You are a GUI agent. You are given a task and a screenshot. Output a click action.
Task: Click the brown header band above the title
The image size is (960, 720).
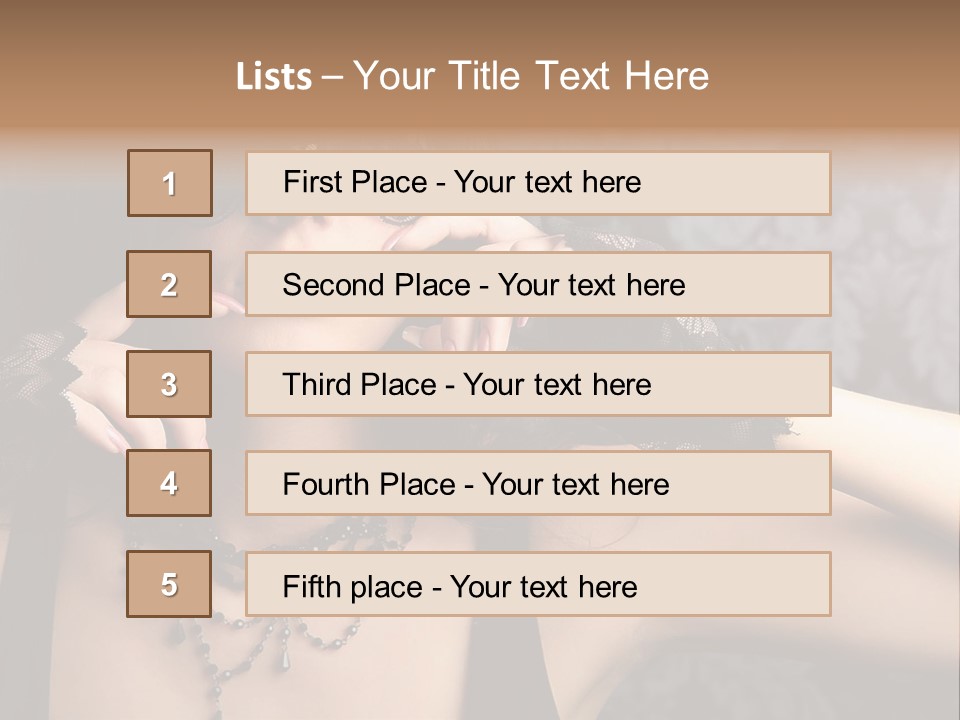(480, 25)
